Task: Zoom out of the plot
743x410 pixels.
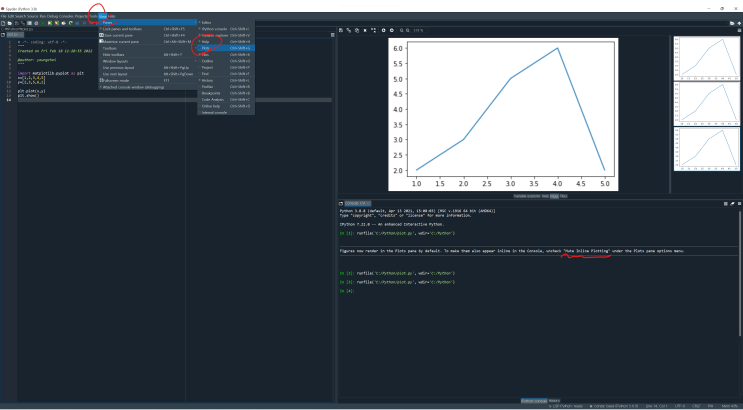Action: point(401,30)
